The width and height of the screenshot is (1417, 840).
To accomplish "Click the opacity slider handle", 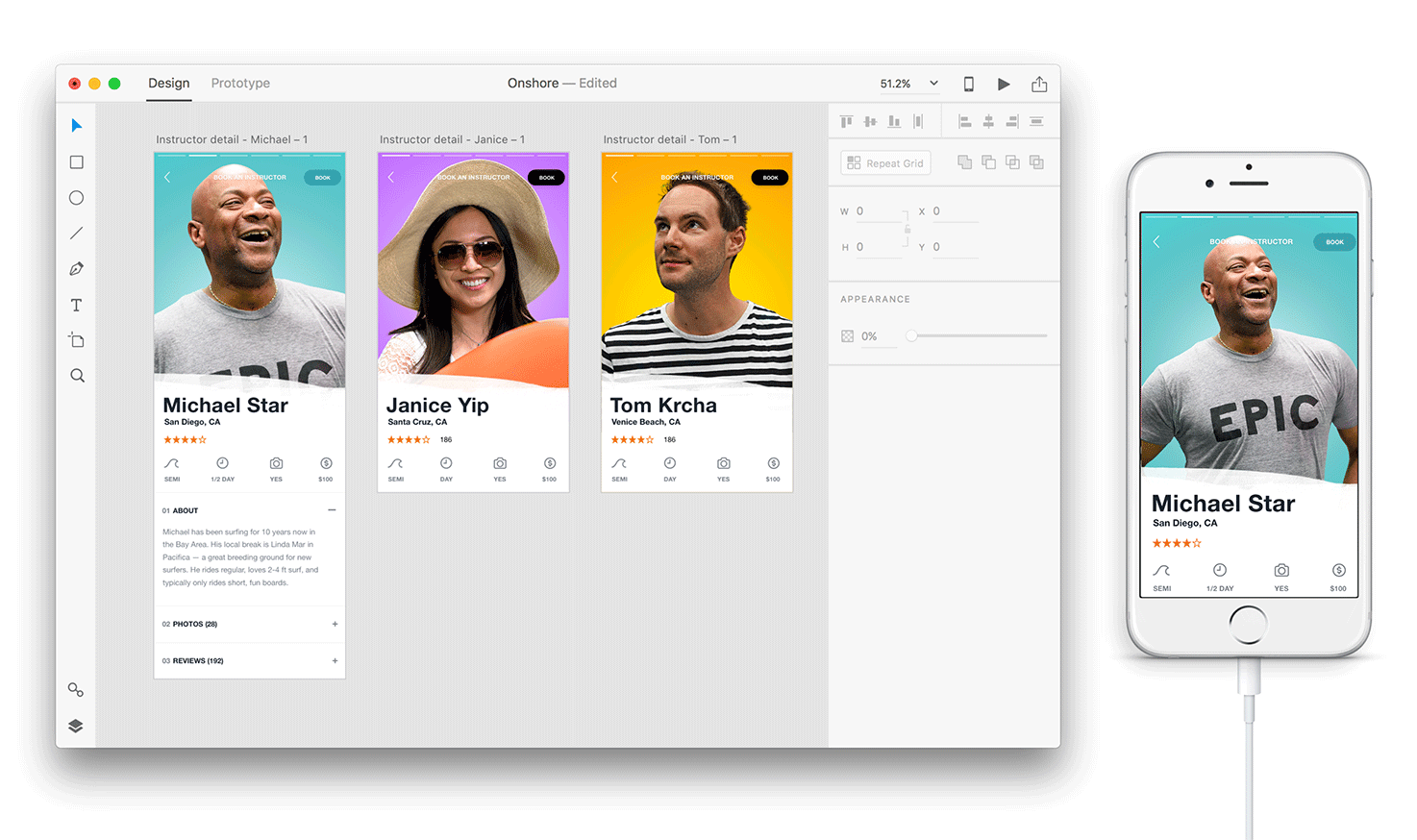I will pyautogui.click(x=911, y=336).
